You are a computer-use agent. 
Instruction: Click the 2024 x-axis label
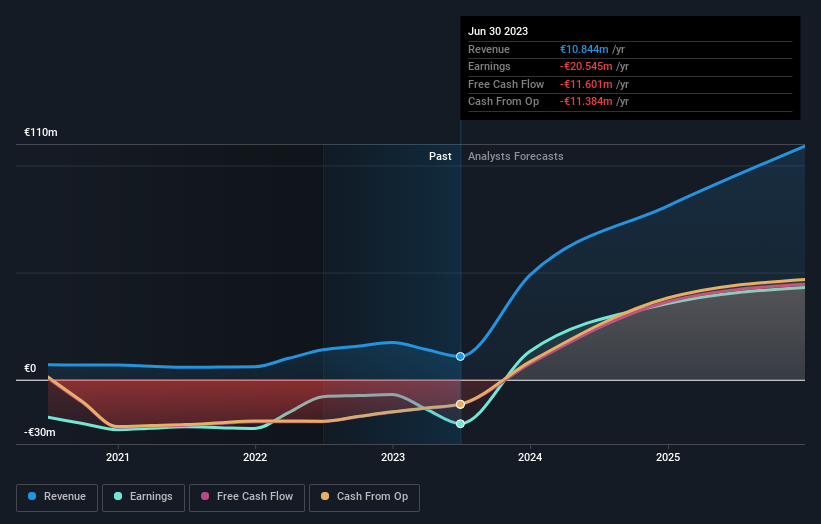click(530, 457)
